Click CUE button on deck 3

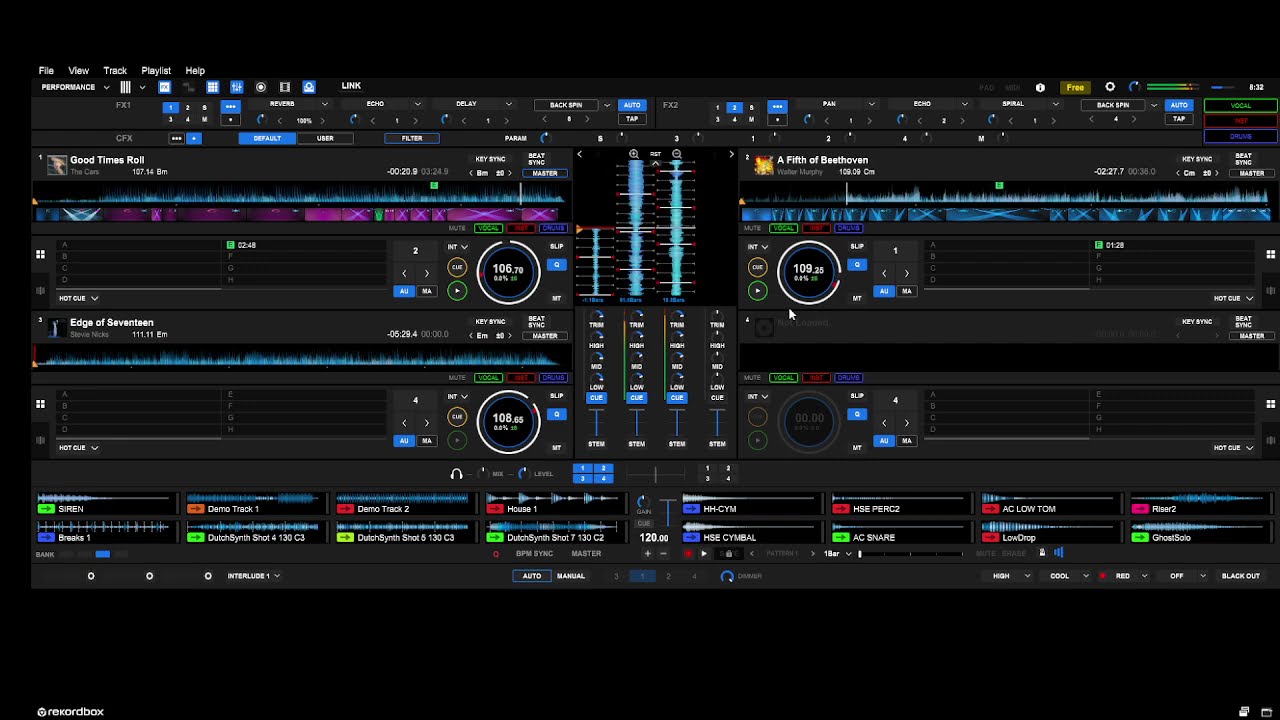click(x=457, y=417)
